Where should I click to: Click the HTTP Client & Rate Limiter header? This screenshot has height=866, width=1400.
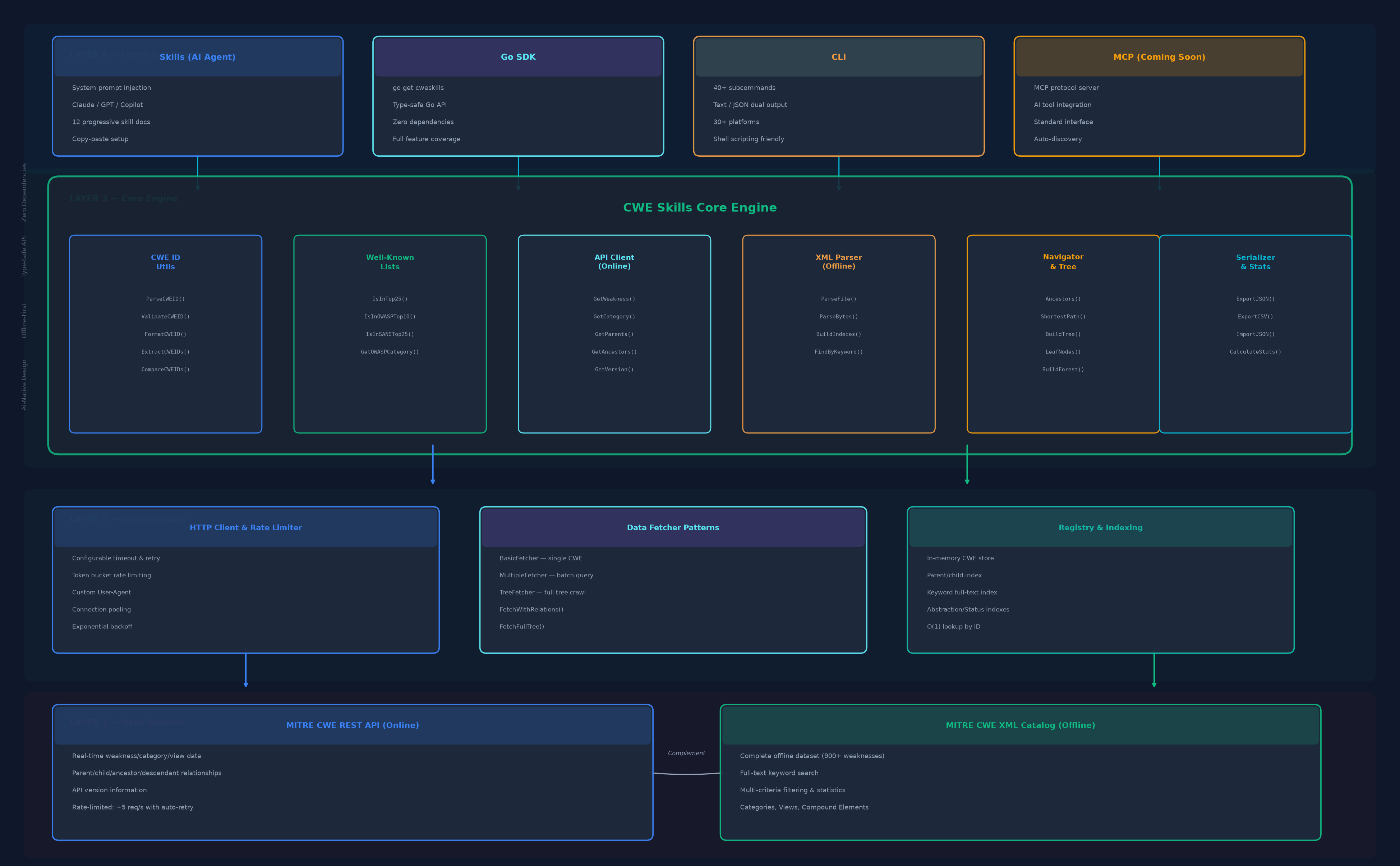point(245,527)
